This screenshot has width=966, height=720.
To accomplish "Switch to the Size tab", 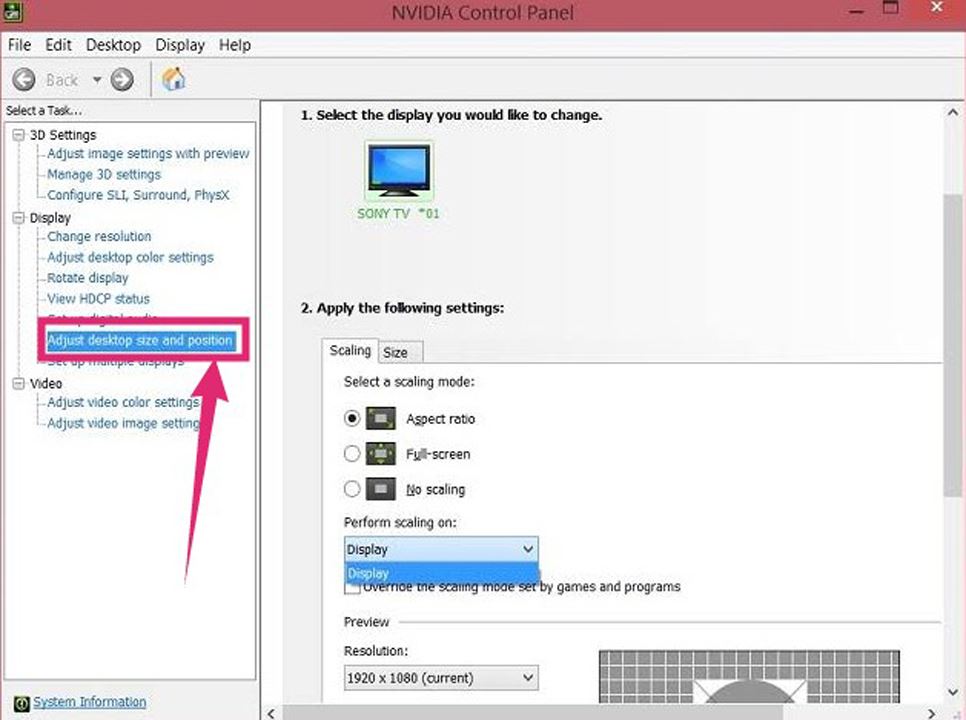I will (x=396, y=352).
